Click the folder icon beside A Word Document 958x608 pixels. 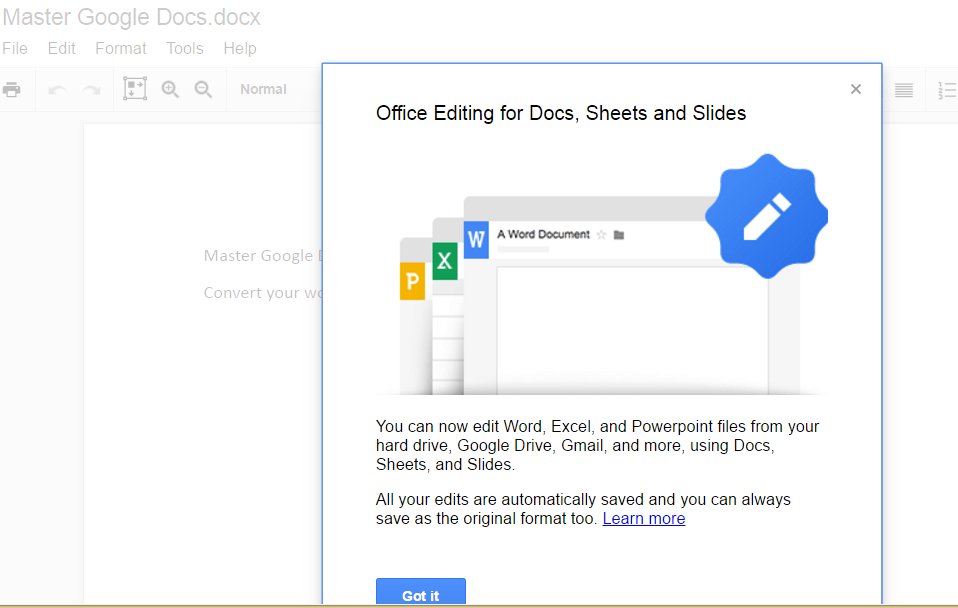(x=619, y=235)
